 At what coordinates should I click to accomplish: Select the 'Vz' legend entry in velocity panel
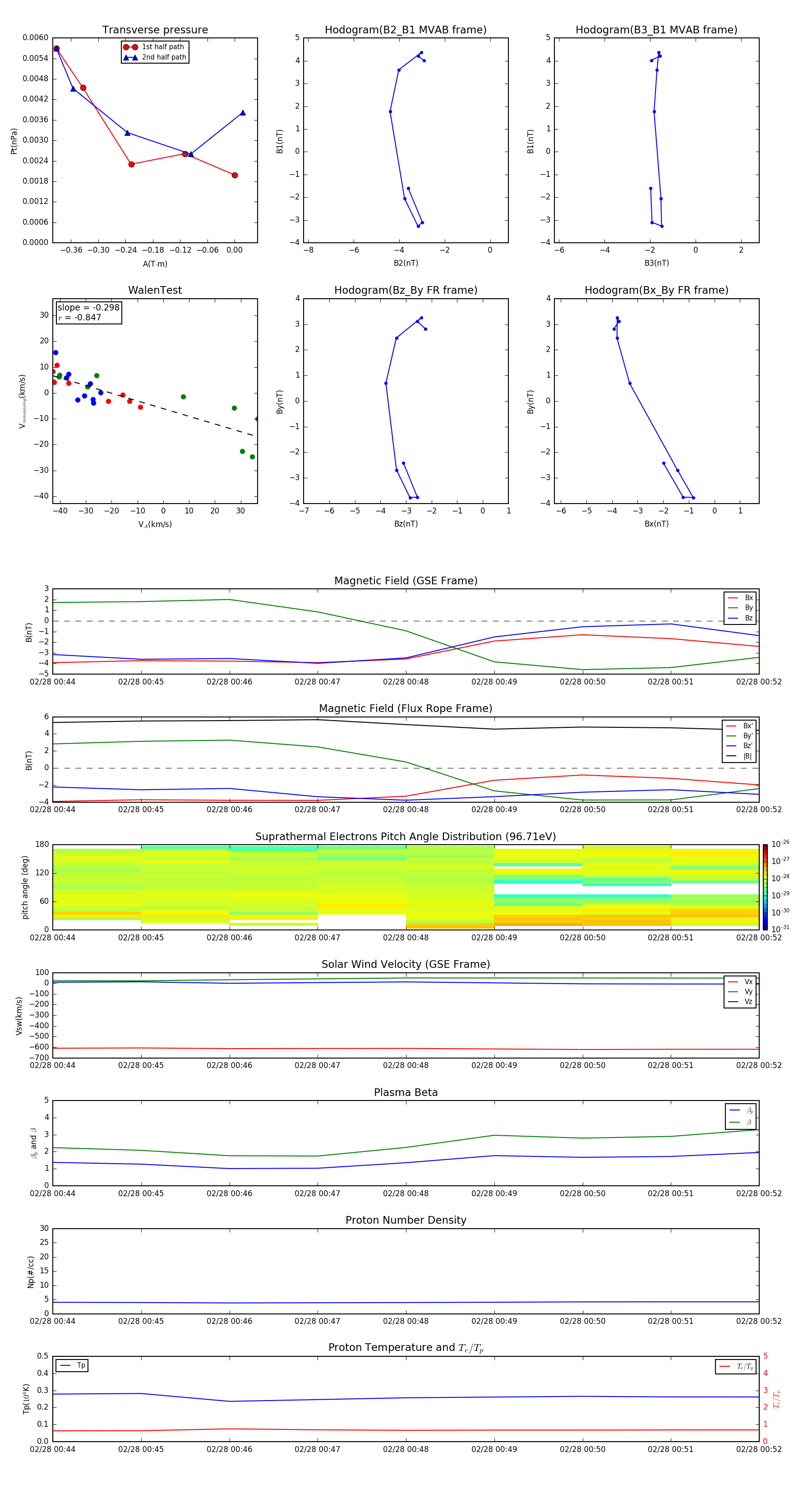[x=740, y=1002]
